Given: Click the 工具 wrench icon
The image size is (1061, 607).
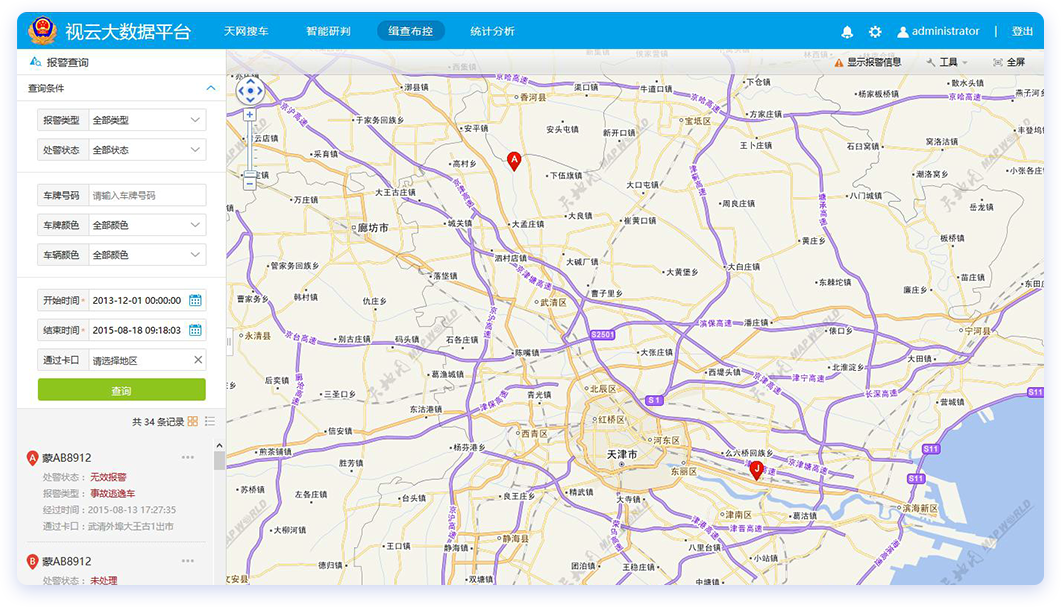Looking at the screenshot, I should coord(931,62).
